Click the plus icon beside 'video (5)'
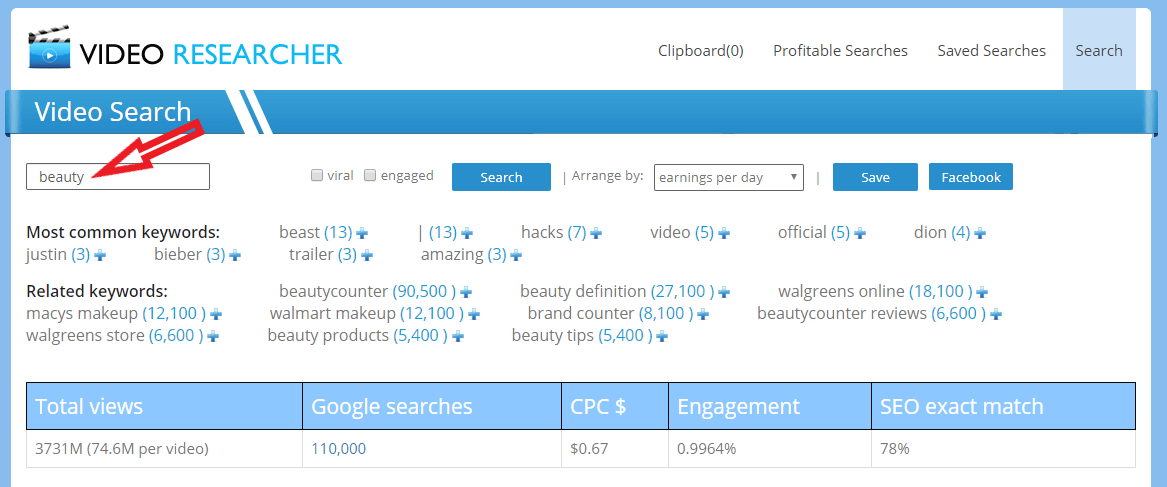The image size is (1167, 487). click(x=724, y=233)
